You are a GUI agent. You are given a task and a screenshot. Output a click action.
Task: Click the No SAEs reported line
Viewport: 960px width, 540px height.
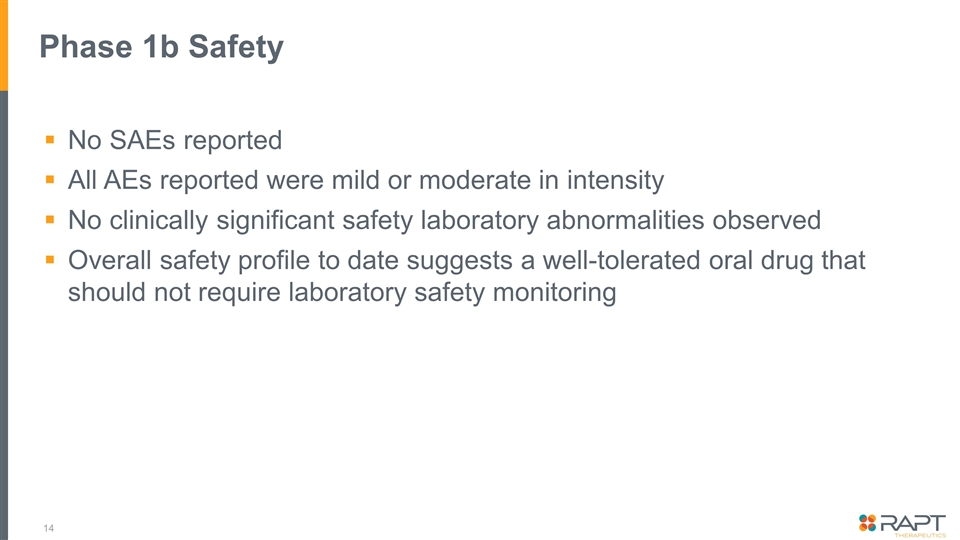pos(175,140)
